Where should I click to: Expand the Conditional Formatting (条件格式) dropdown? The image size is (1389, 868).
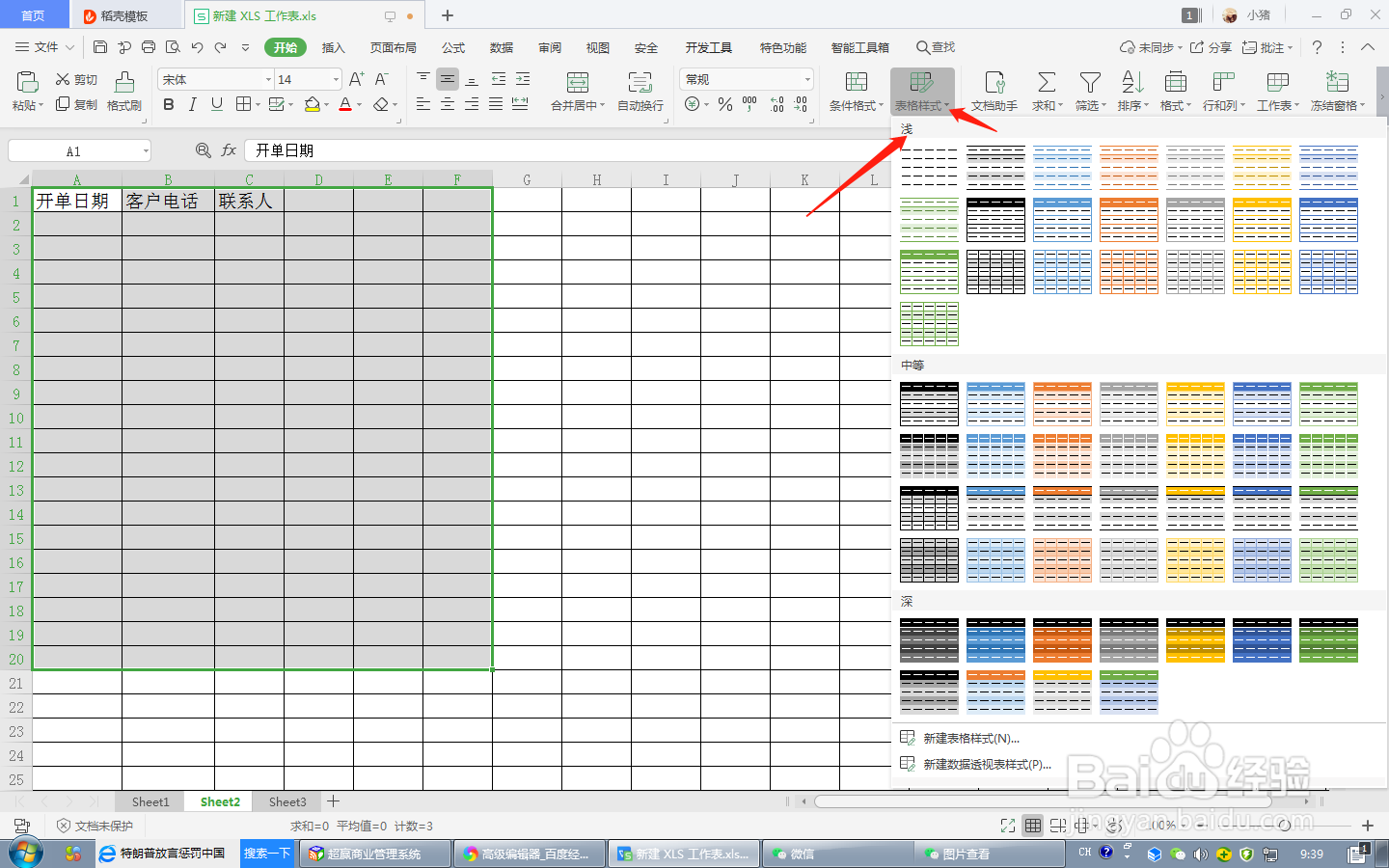tap(881, 106)
